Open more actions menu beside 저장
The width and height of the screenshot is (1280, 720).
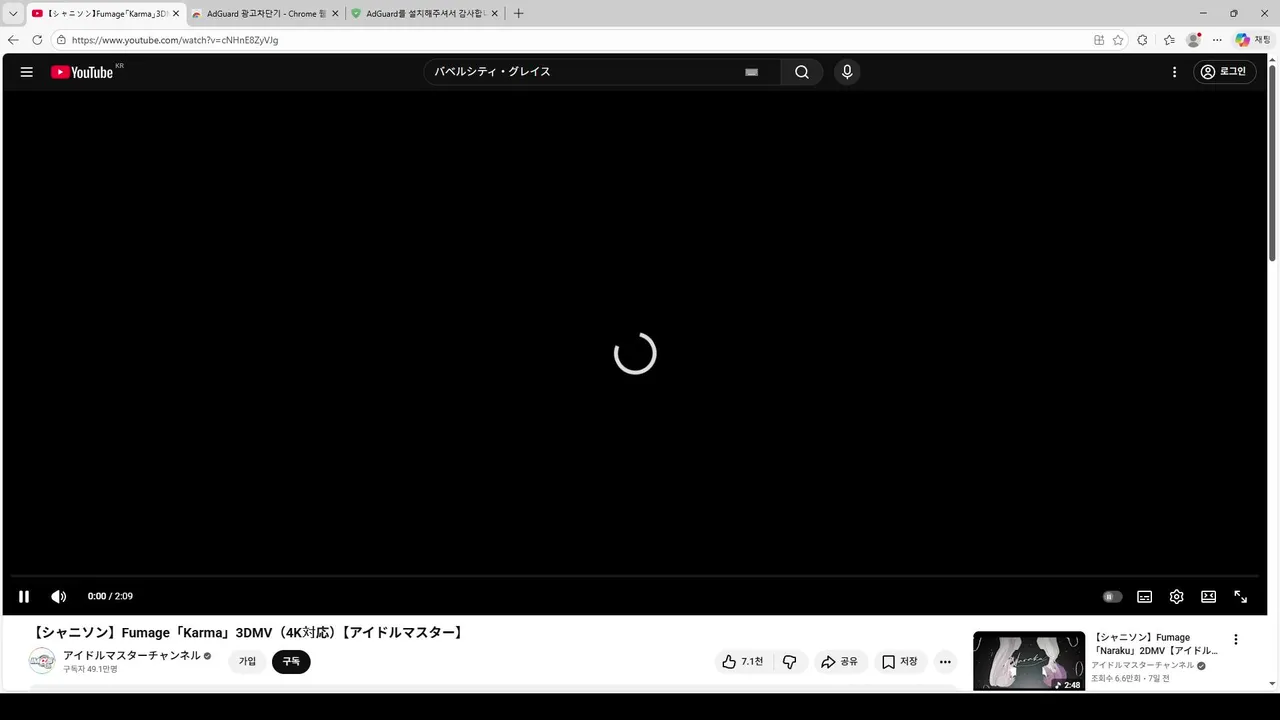pyautogui.click(x=945, y=662)
